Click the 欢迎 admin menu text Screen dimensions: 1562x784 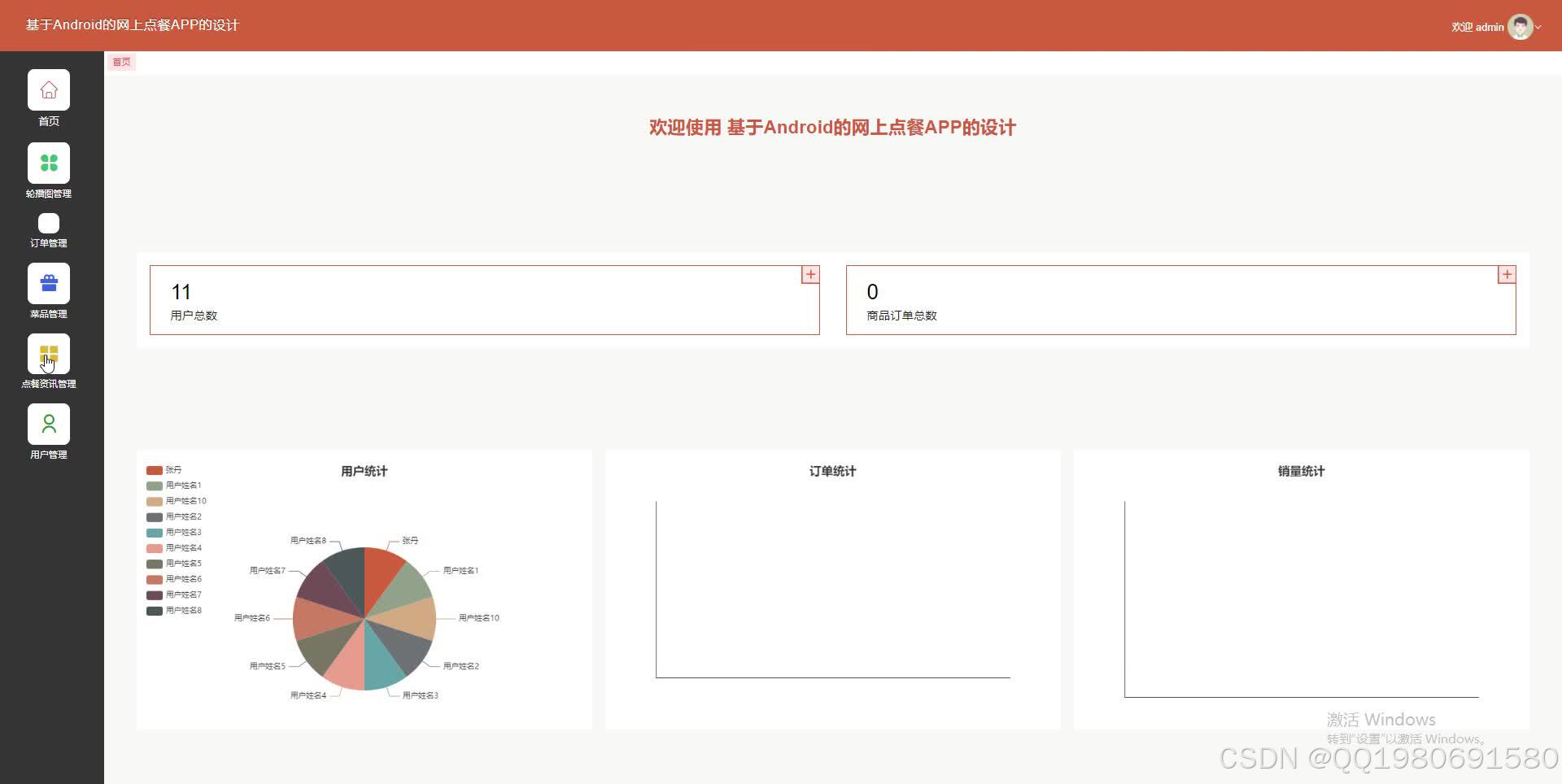1477,27
